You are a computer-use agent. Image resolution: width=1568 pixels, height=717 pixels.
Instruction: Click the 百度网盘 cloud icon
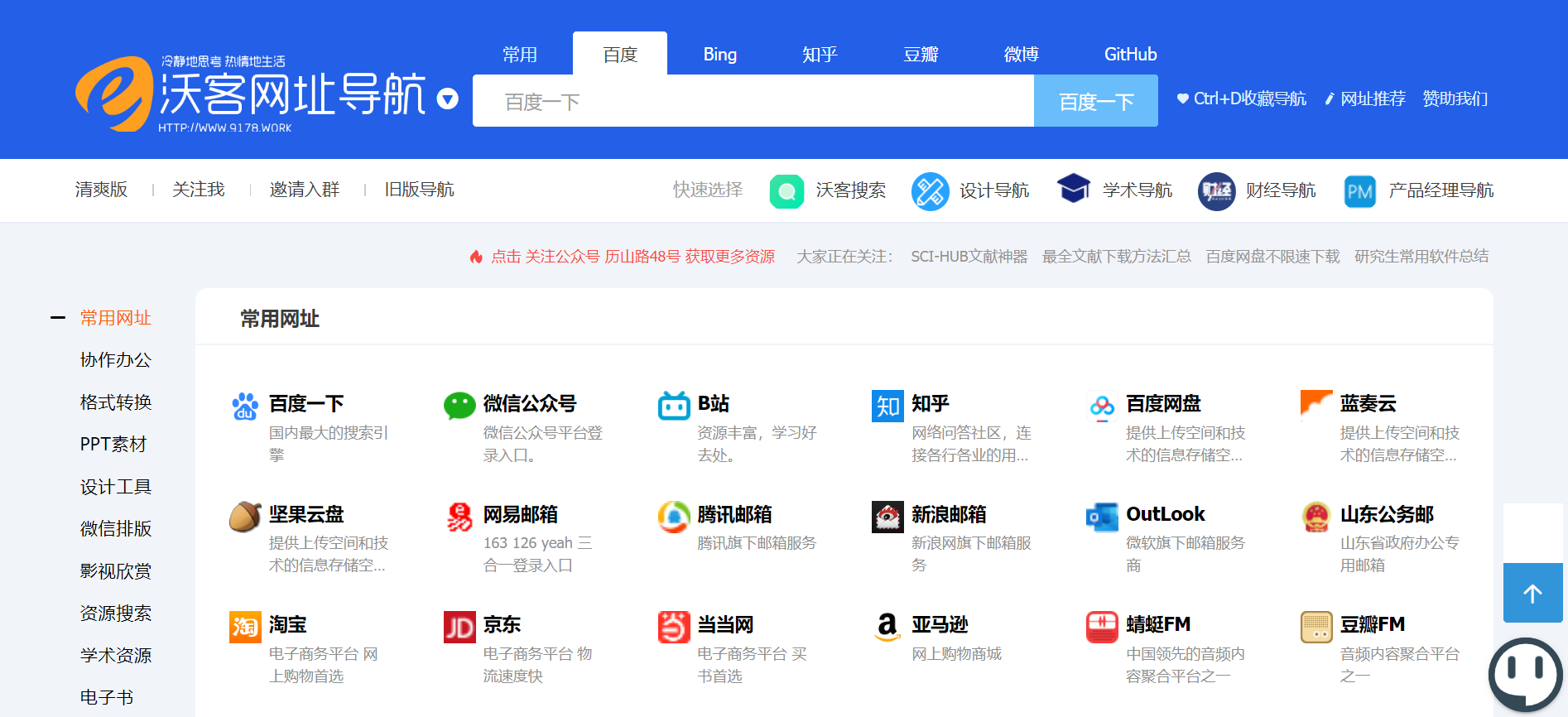point(1102,406)
